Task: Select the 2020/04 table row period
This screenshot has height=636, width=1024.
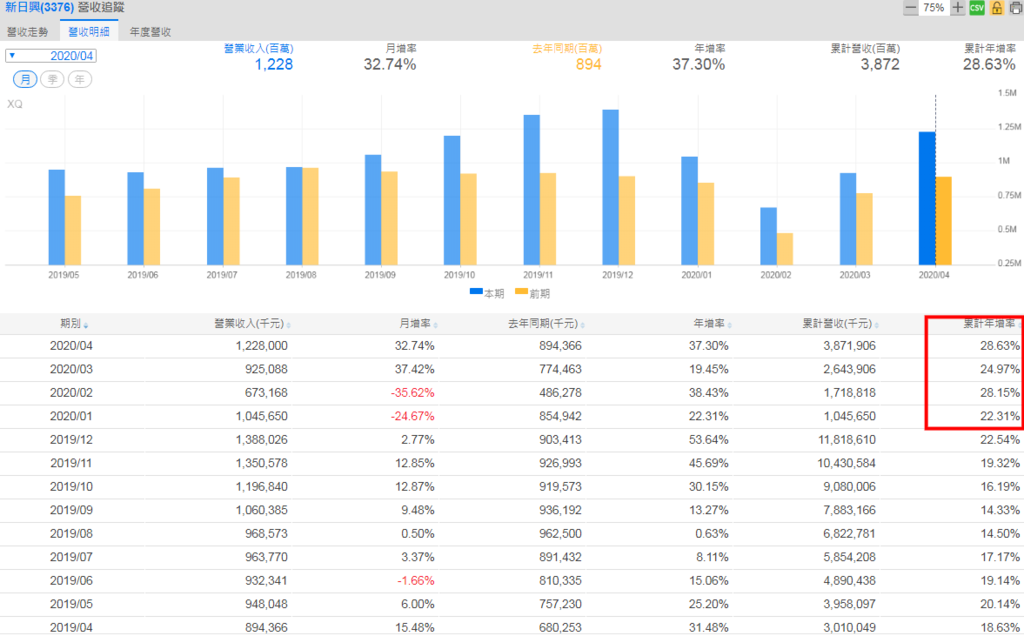Action: click(x=71, y=346)
